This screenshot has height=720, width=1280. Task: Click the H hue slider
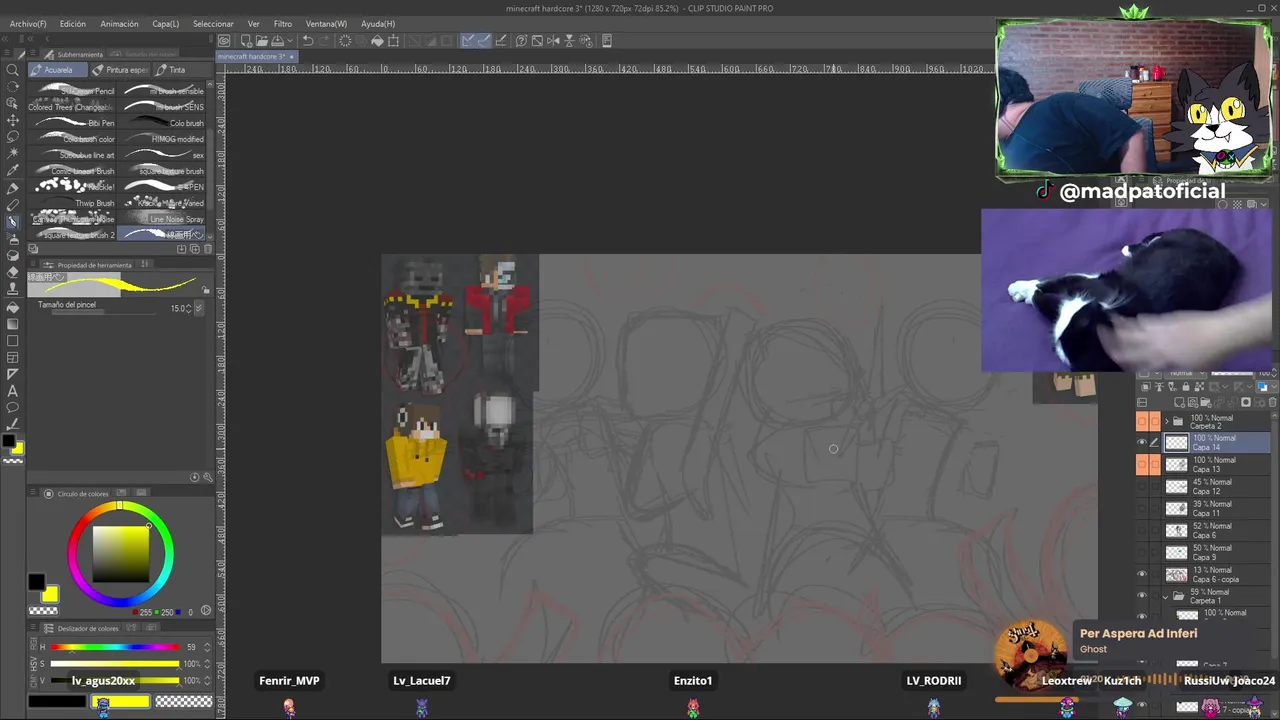(x=115, y=647)
